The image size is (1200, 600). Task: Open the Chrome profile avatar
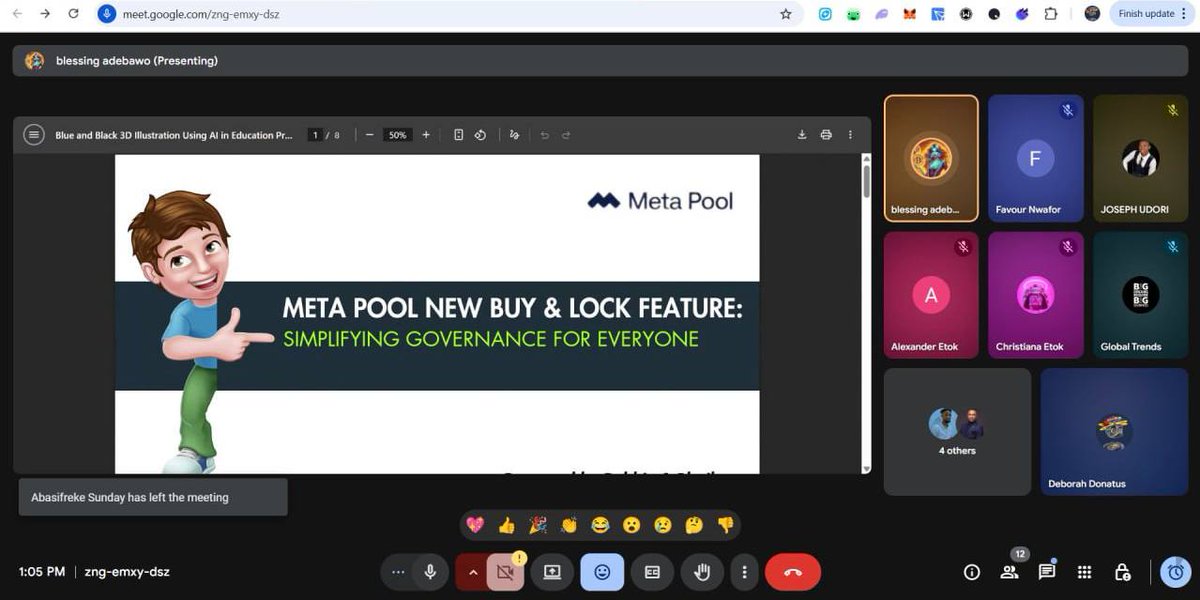(x=1092, y=14)
